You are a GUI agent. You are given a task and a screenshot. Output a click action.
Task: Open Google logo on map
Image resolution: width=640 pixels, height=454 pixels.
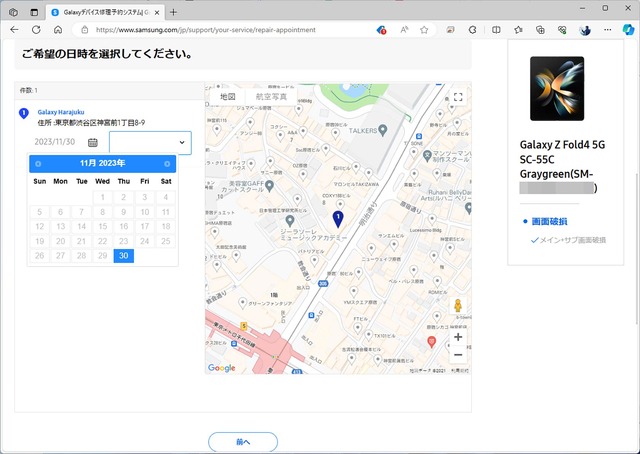(x=221, y=368)
